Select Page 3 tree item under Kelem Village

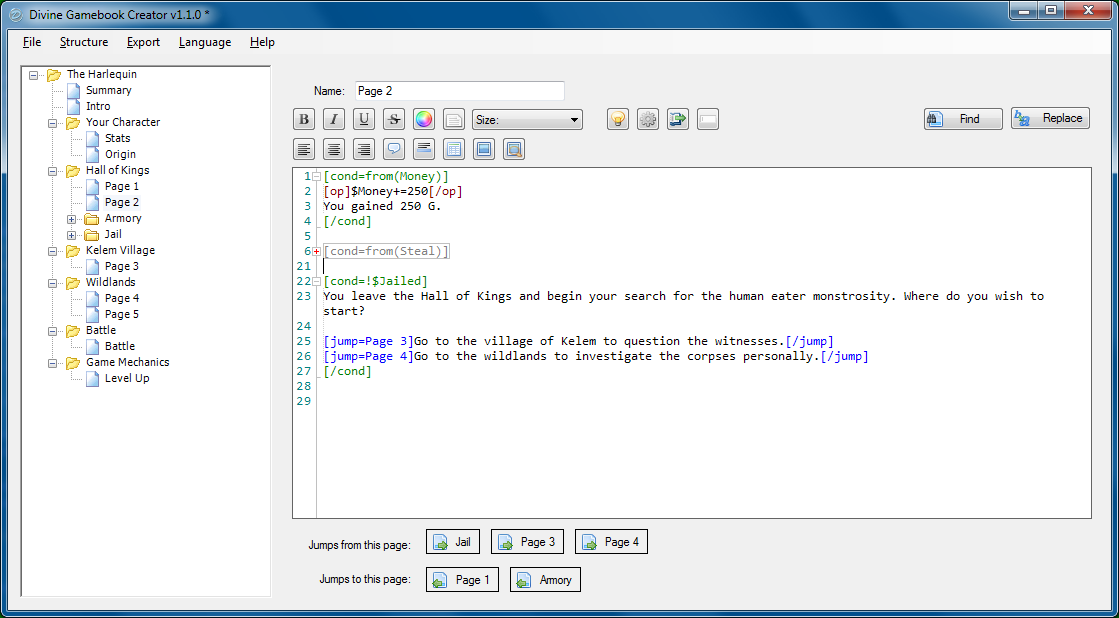122,265
